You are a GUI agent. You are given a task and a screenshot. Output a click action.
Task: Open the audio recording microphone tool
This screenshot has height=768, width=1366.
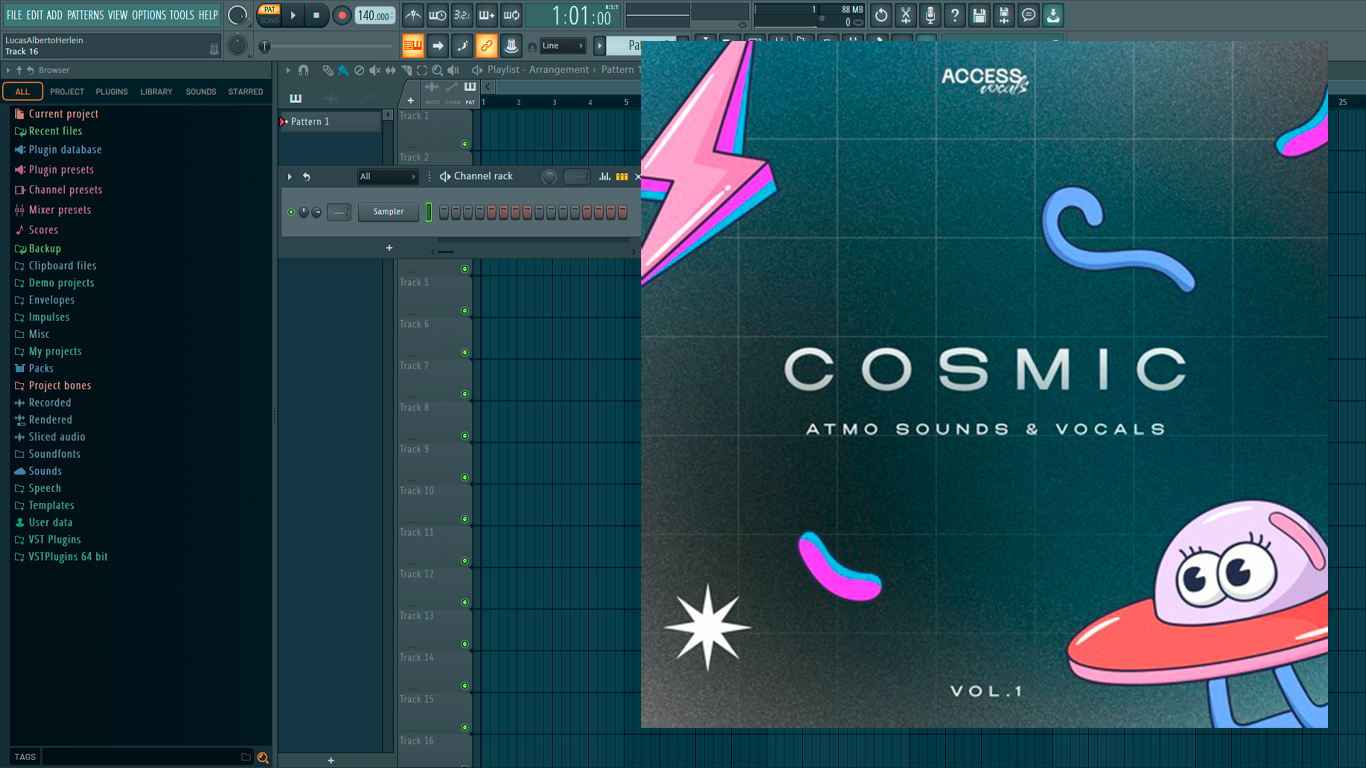[930, 15]
